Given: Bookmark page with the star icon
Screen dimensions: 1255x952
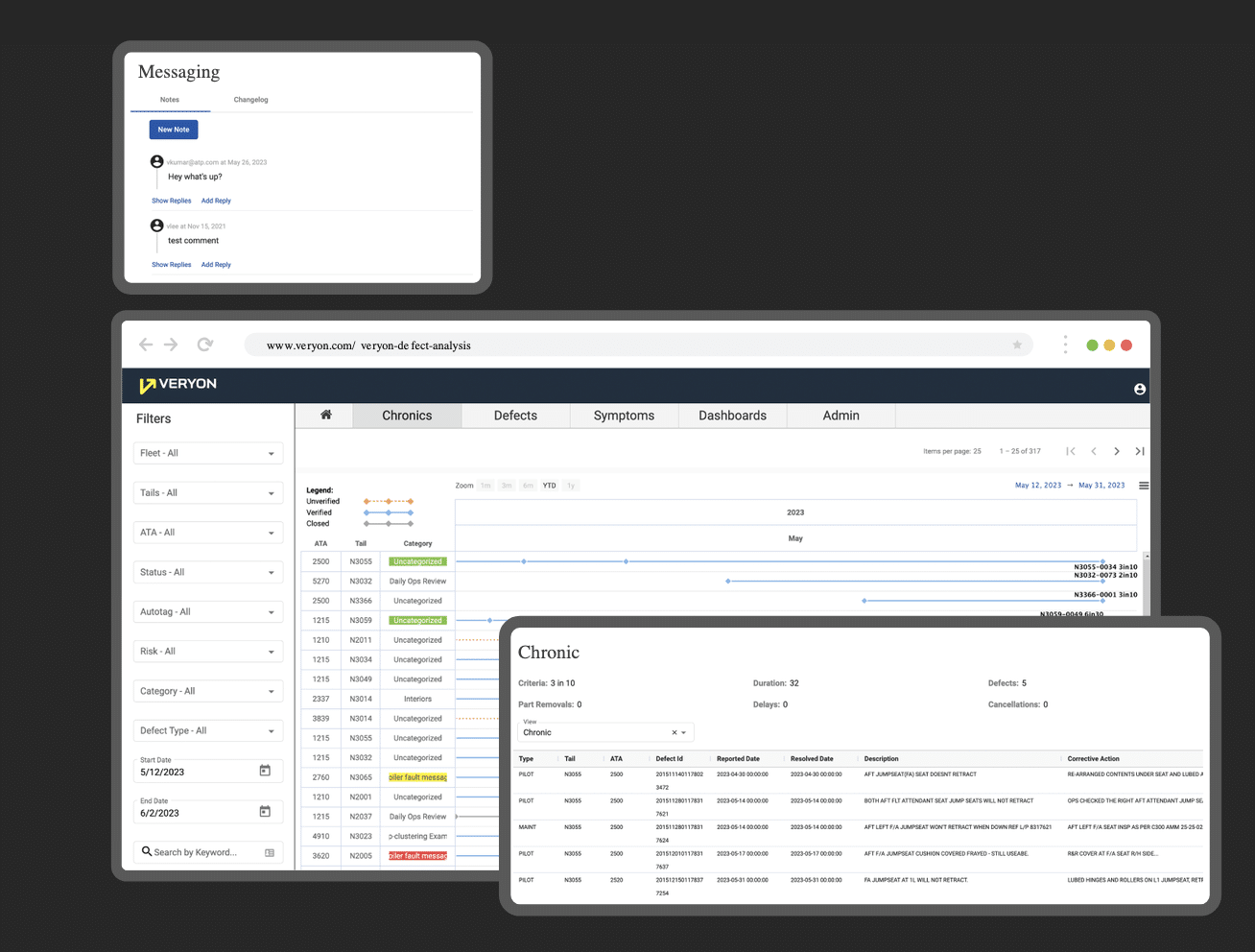Looking at the screenshot, I should click(1017, 345).
